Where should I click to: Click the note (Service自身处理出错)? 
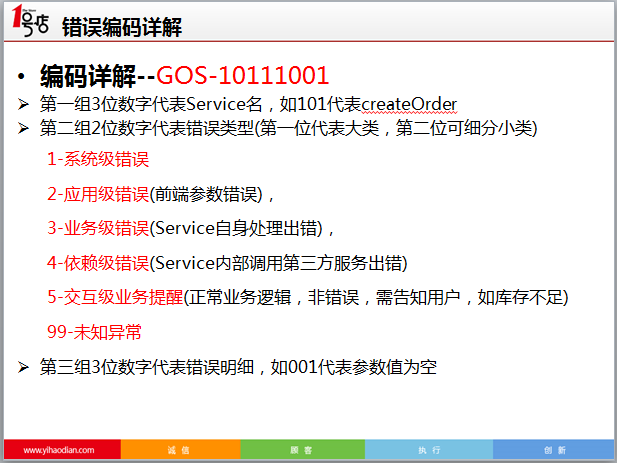236,228
